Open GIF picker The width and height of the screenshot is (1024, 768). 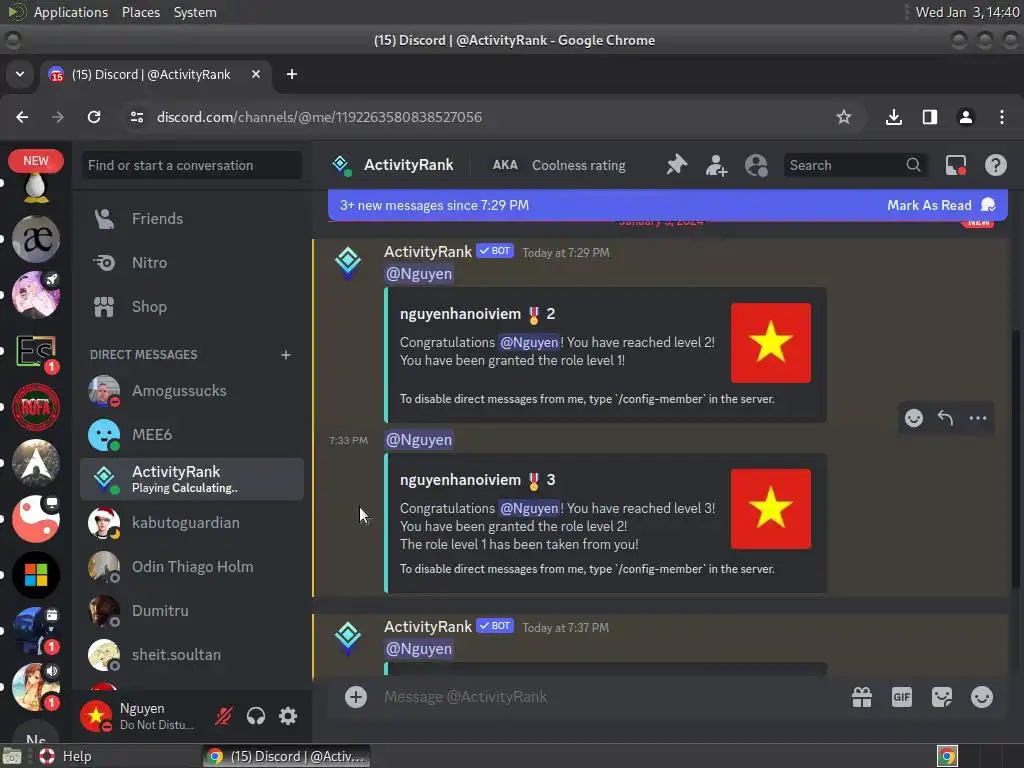pyautogui.click(x=902, y=697)
